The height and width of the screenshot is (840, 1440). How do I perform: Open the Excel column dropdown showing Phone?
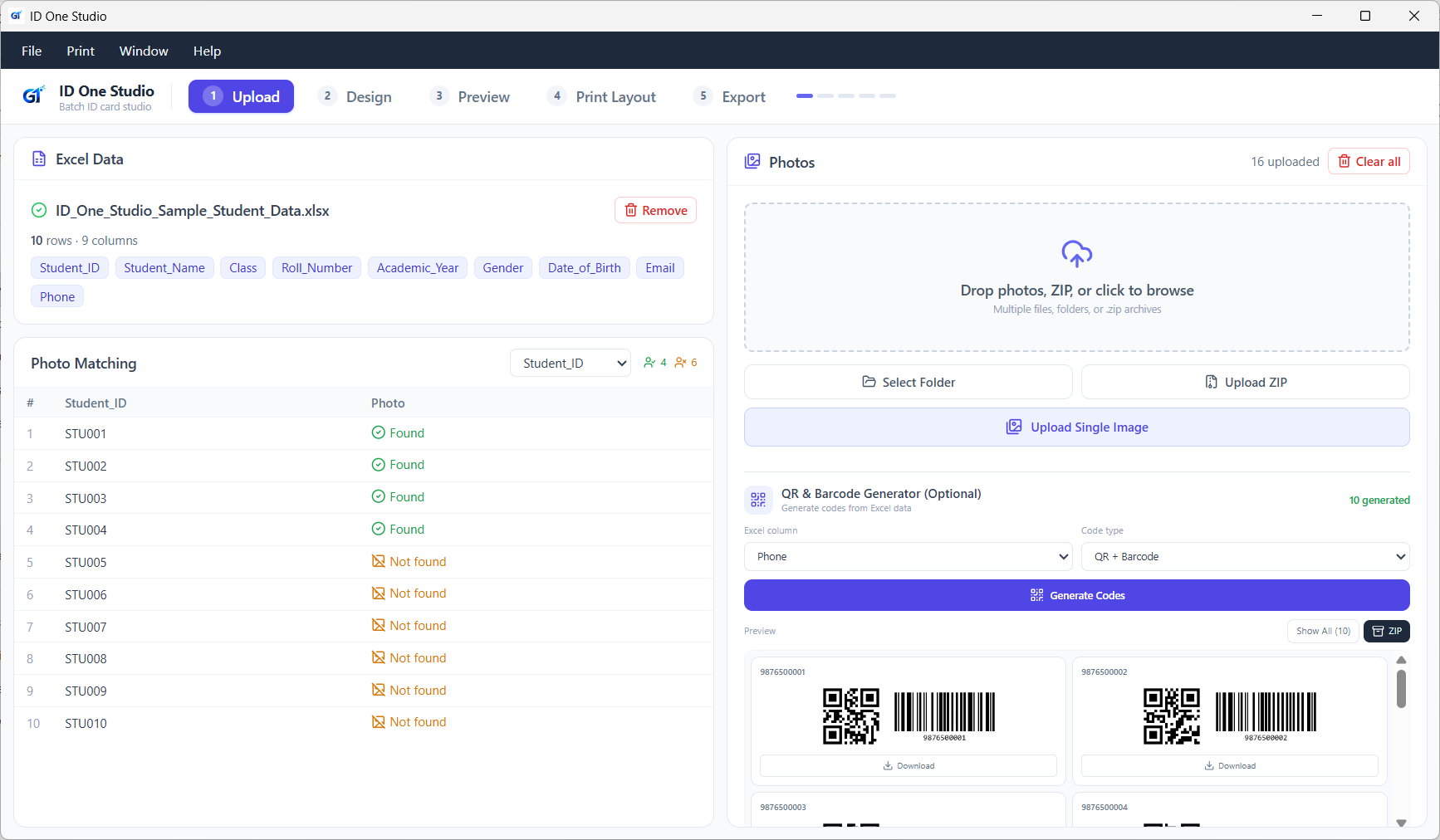coord(909,556)
